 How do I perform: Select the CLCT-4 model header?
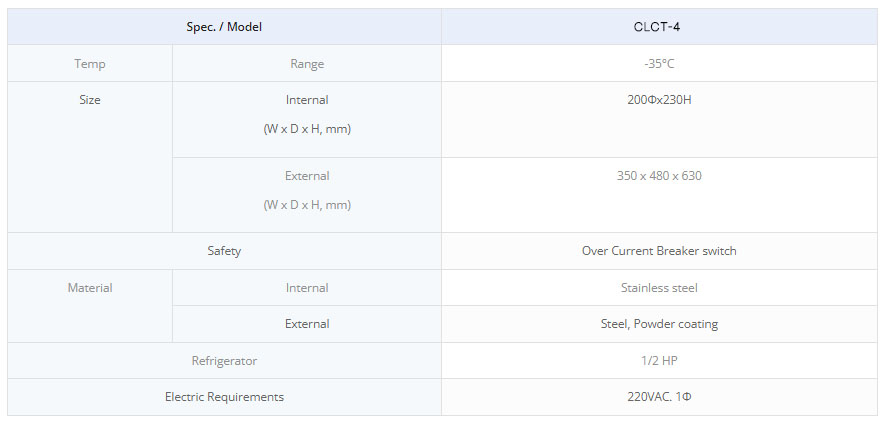tap(659, 27)
